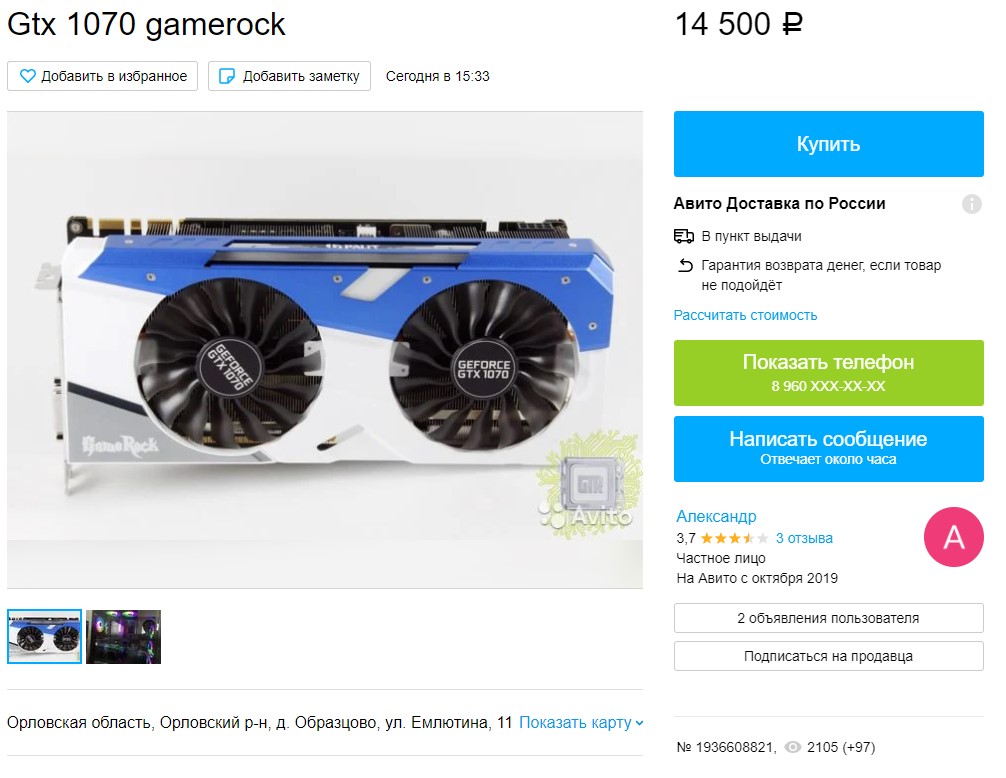1006x778 pixels.
Task: Select first thumbnail of the graphics card
Action: tap(44, 636)
